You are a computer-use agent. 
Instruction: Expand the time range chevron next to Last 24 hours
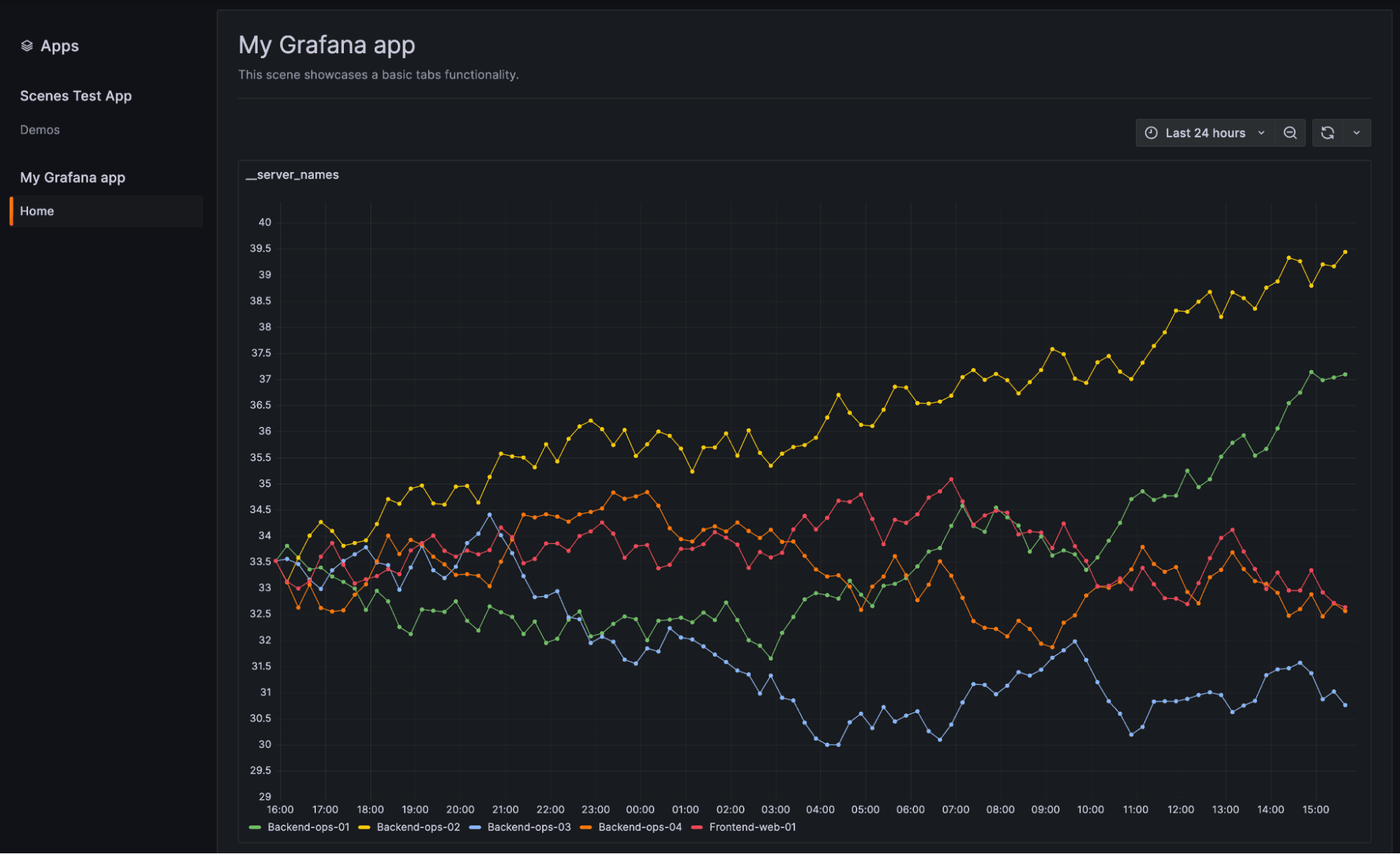tap(1262, 132)
